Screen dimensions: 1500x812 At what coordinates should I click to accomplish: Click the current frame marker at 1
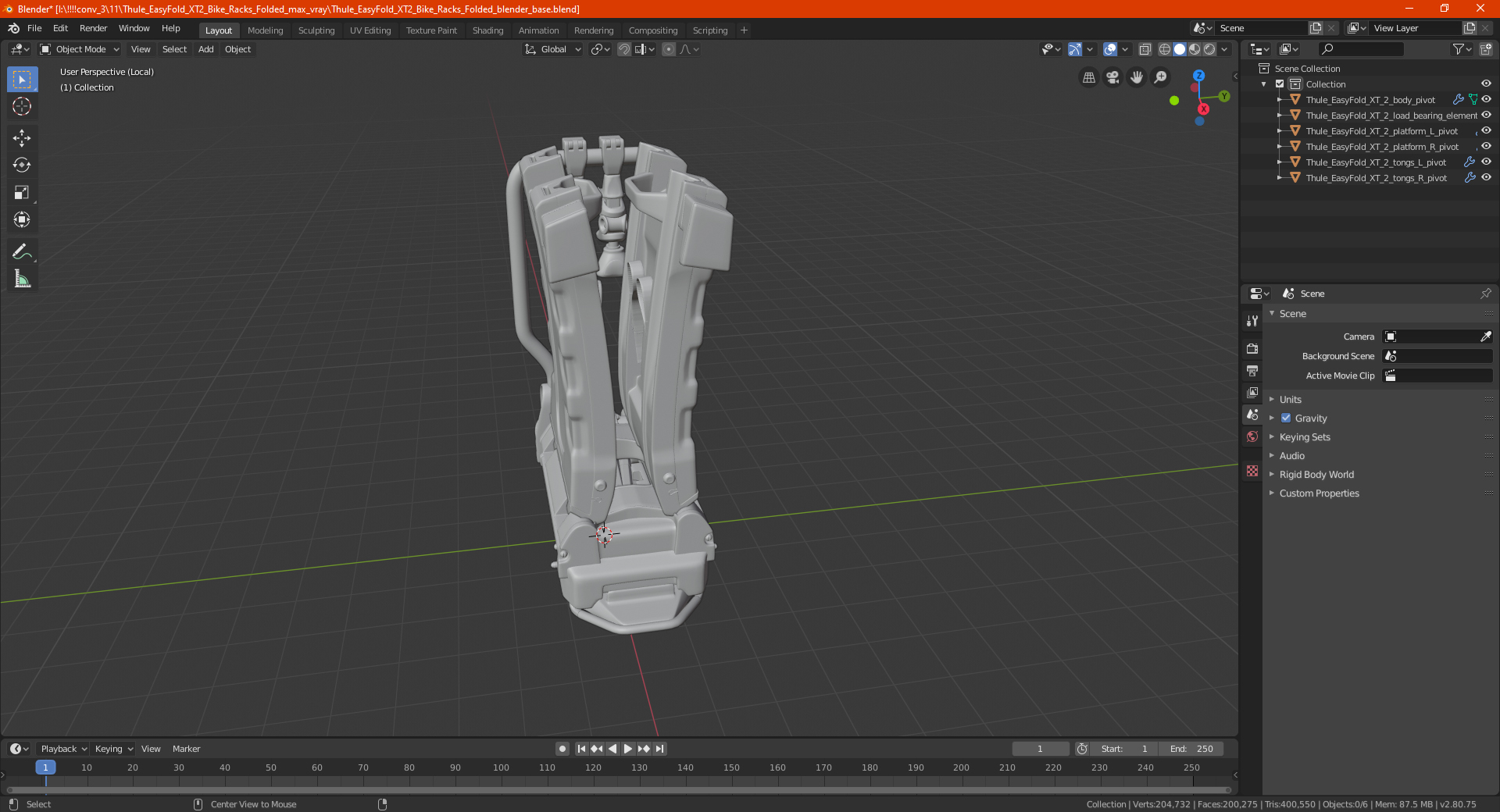click(x=45, y=767)
